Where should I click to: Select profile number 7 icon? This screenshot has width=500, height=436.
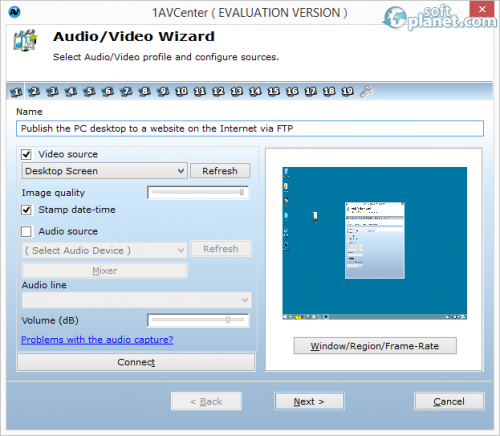126,91
